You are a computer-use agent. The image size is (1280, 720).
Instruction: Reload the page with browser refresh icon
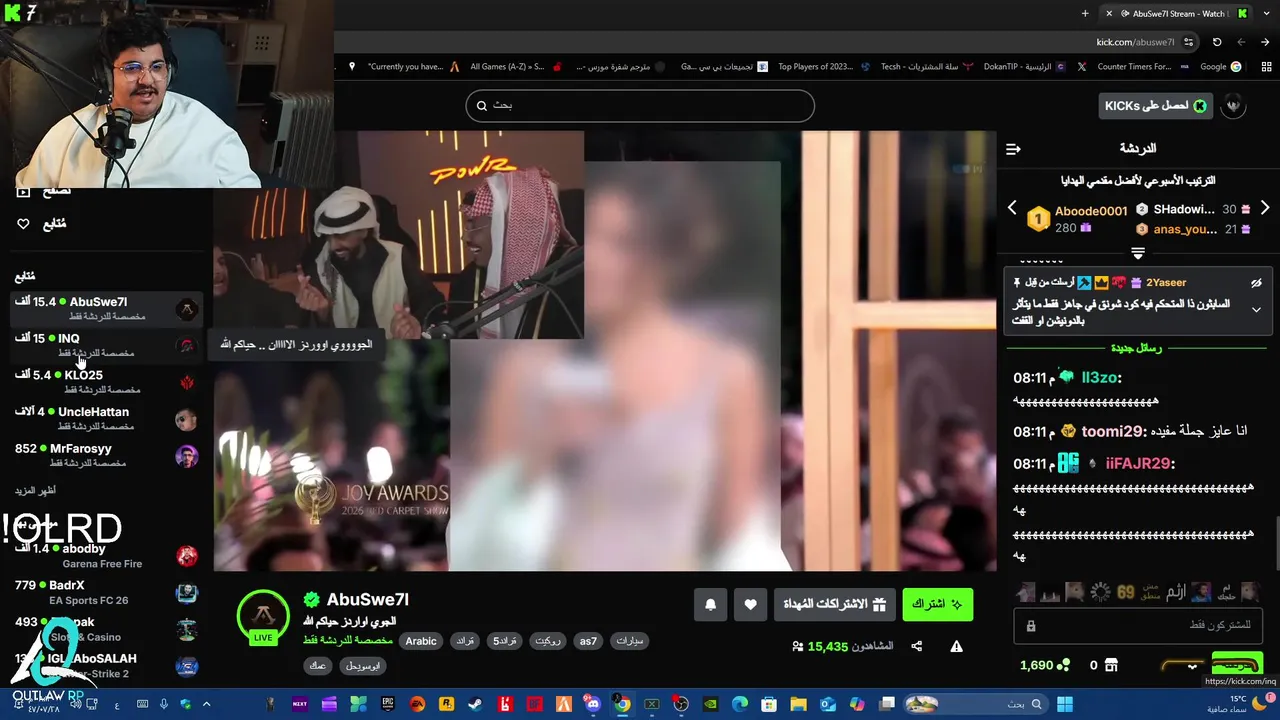pyautogui.click(x=1217, y=42)
